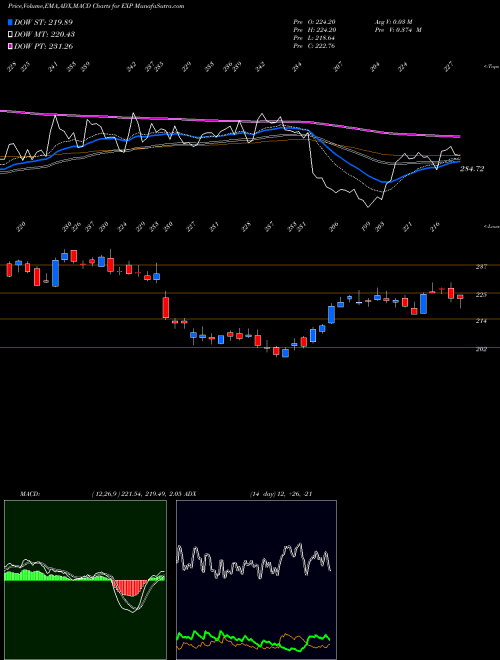Viewport: 500px width, 660px height.
Task: Click the blue DOW ST legend swatch
Action: [x=10, y=22]
